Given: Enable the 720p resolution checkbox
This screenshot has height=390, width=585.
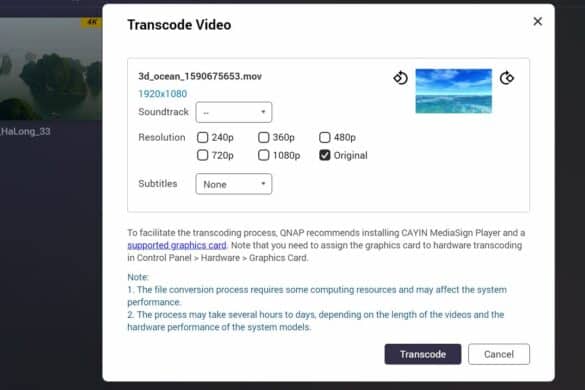Looking at the screenshot, I should click(x=202, y=155).
